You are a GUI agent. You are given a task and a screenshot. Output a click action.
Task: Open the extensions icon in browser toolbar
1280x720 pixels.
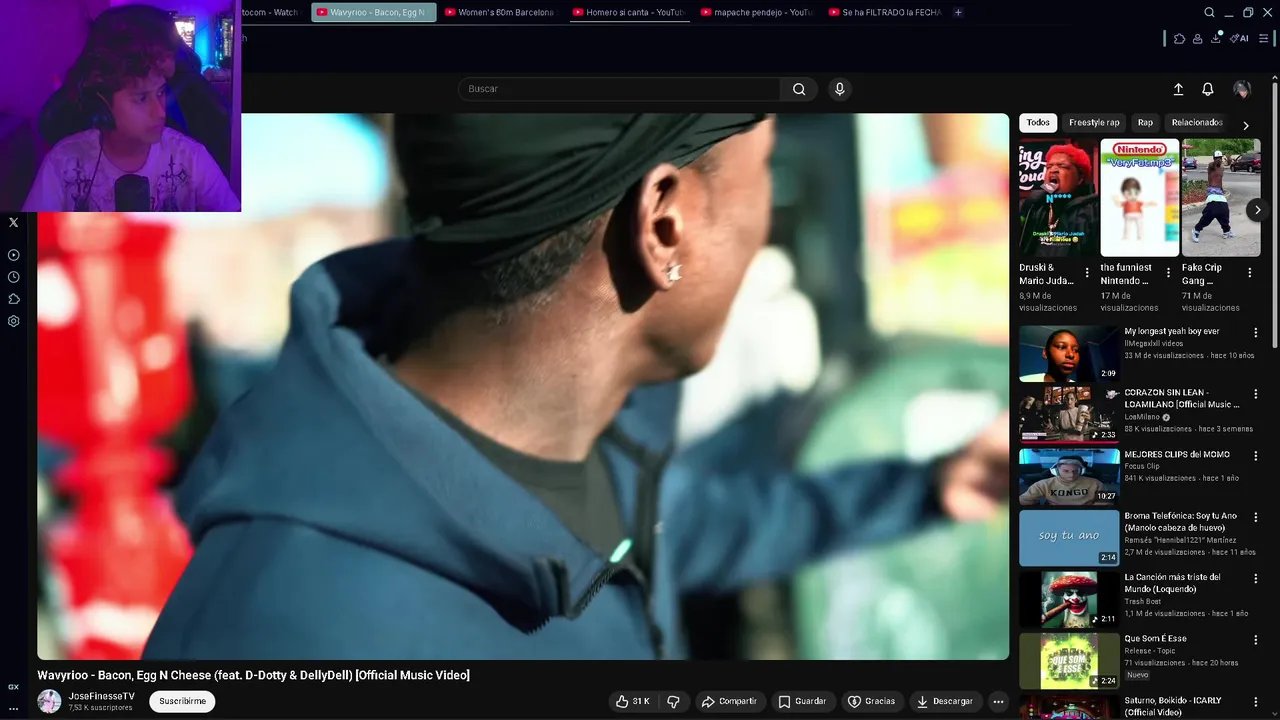[1179, 38]
